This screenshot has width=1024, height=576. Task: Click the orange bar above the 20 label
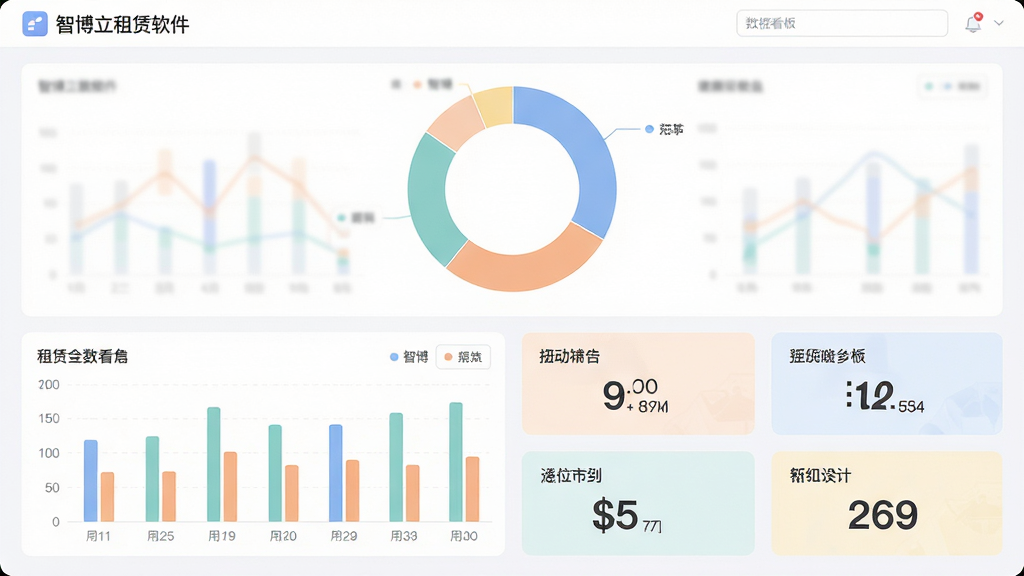click(291, 493)
